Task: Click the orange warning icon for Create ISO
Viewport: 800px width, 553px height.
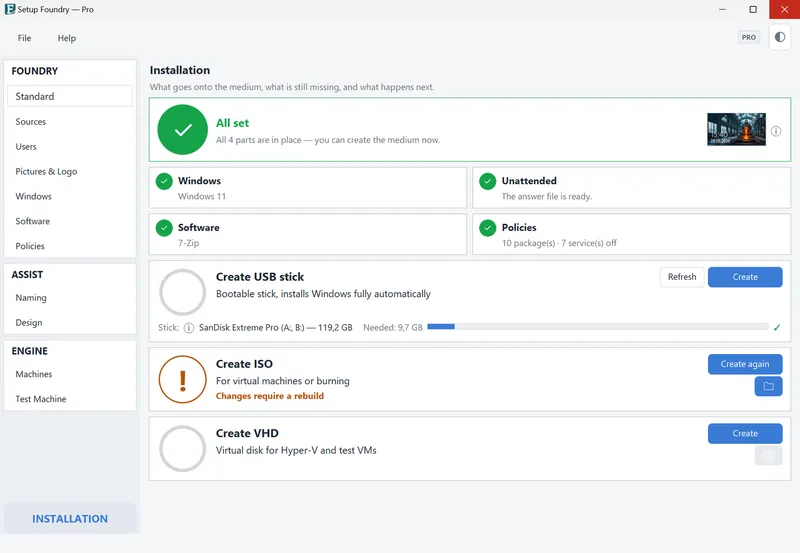Action: 183,380
